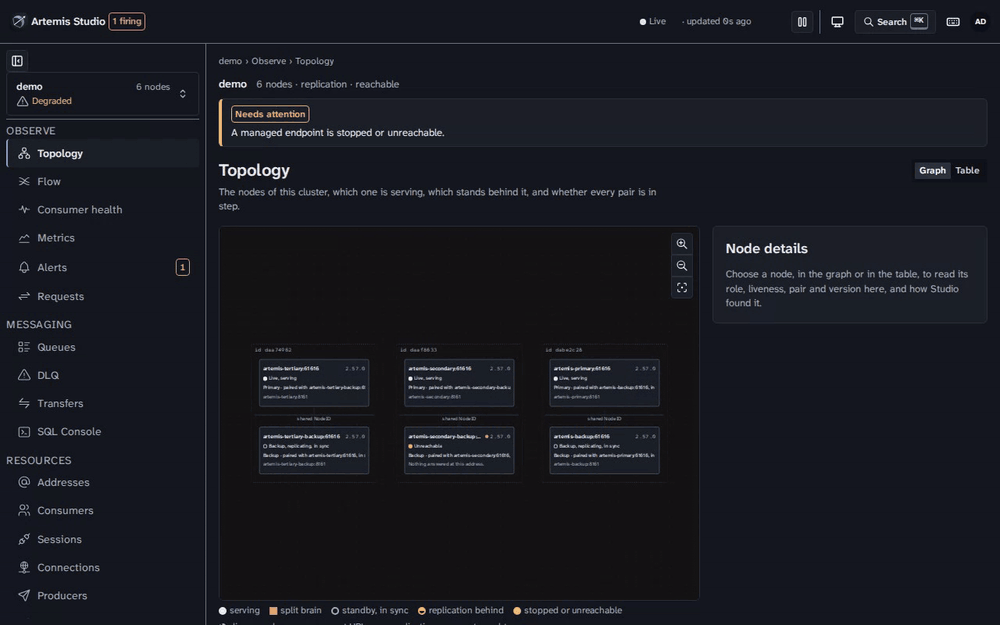Open the Sessions page
This screenshot has width=1000, height=625.
103,540
